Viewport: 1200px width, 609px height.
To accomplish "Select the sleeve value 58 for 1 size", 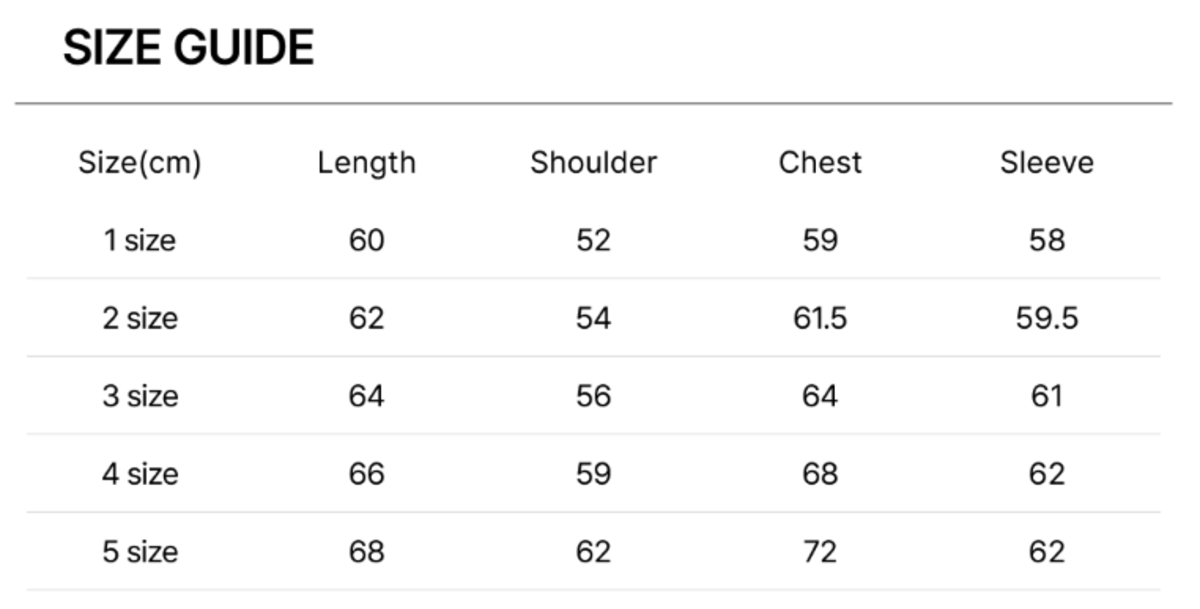I will point(1046,240).
